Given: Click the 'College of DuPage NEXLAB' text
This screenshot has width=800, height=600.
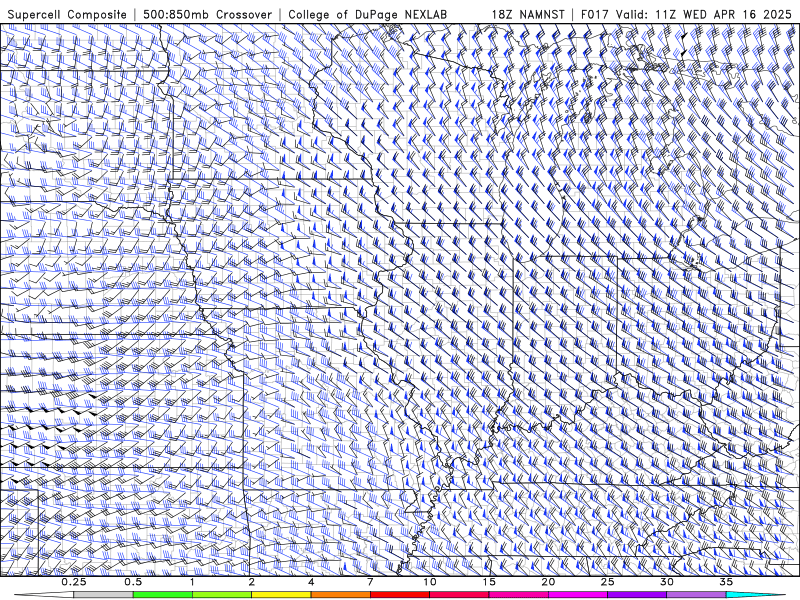Looking at the screenshot, I should point(367,14).
